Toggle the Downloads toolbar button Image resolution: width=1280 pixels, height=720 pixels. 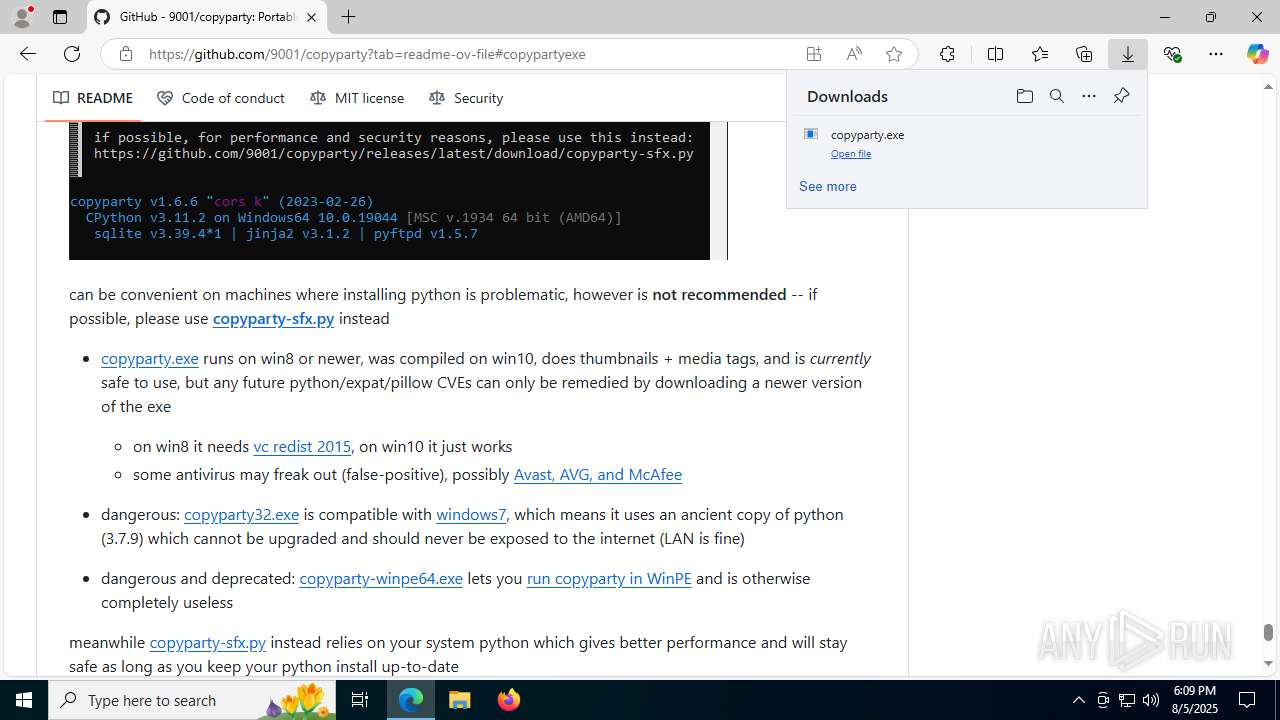point(1128,54)
